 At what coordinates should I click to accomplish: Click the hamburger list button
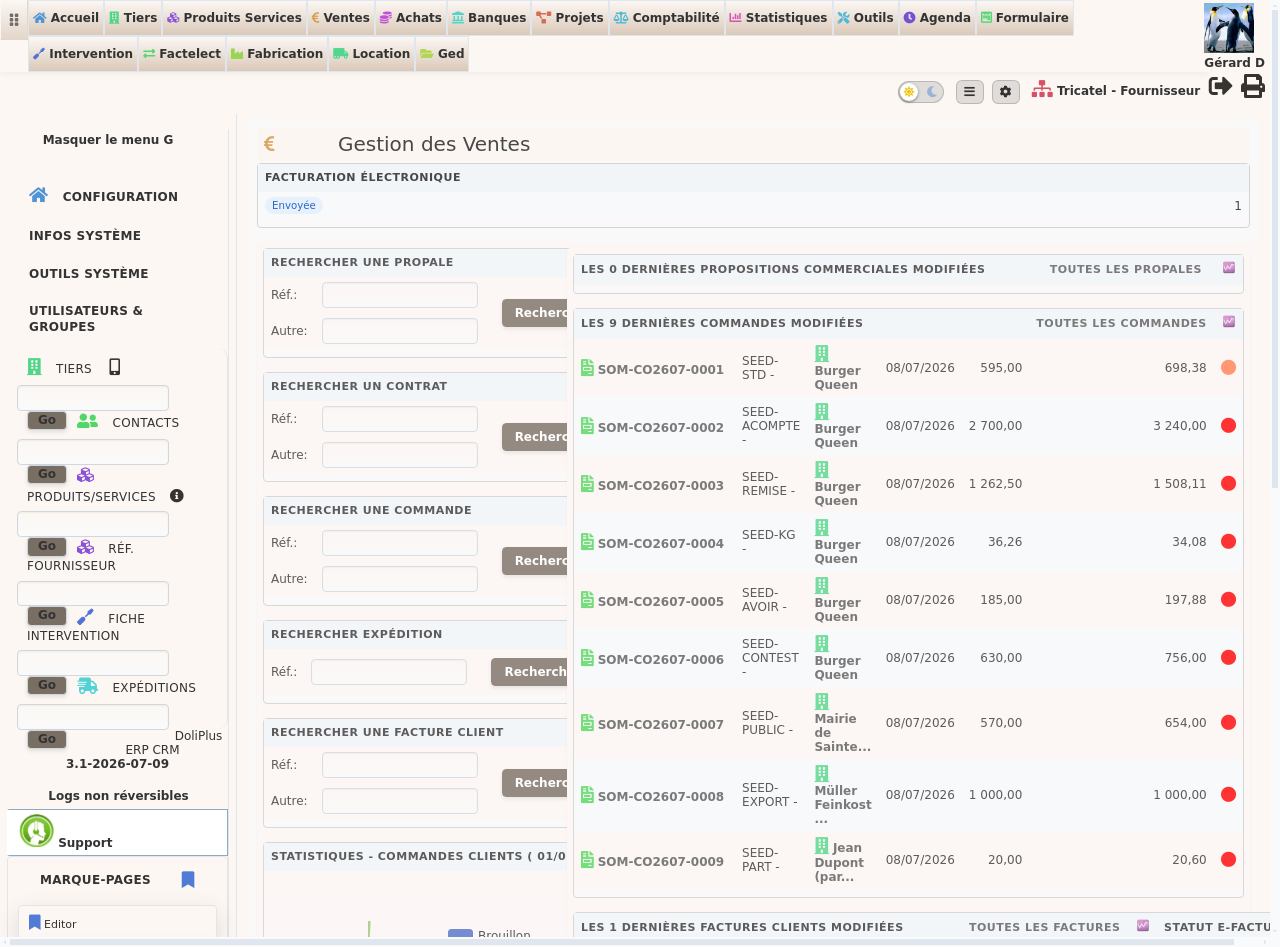click(969, 92)
